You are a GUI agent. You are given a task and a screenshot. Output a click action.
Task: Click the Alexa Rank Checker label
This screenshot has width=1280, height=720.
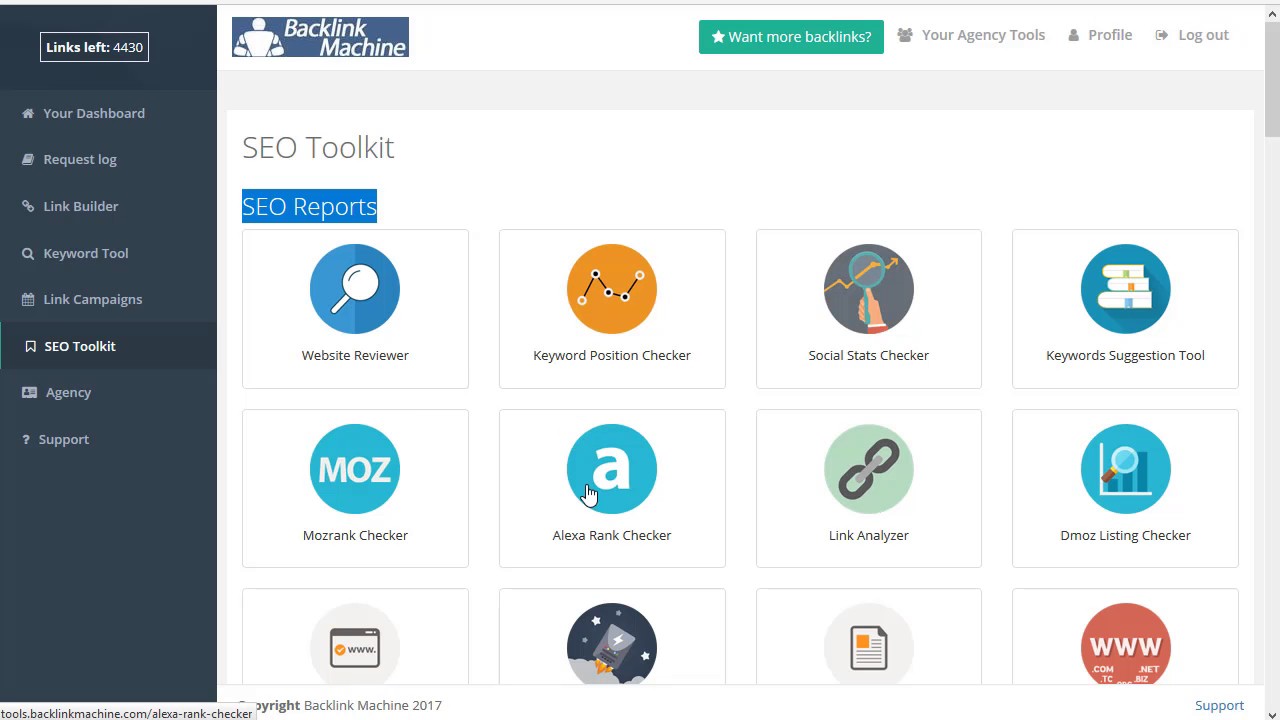[612, 535]
